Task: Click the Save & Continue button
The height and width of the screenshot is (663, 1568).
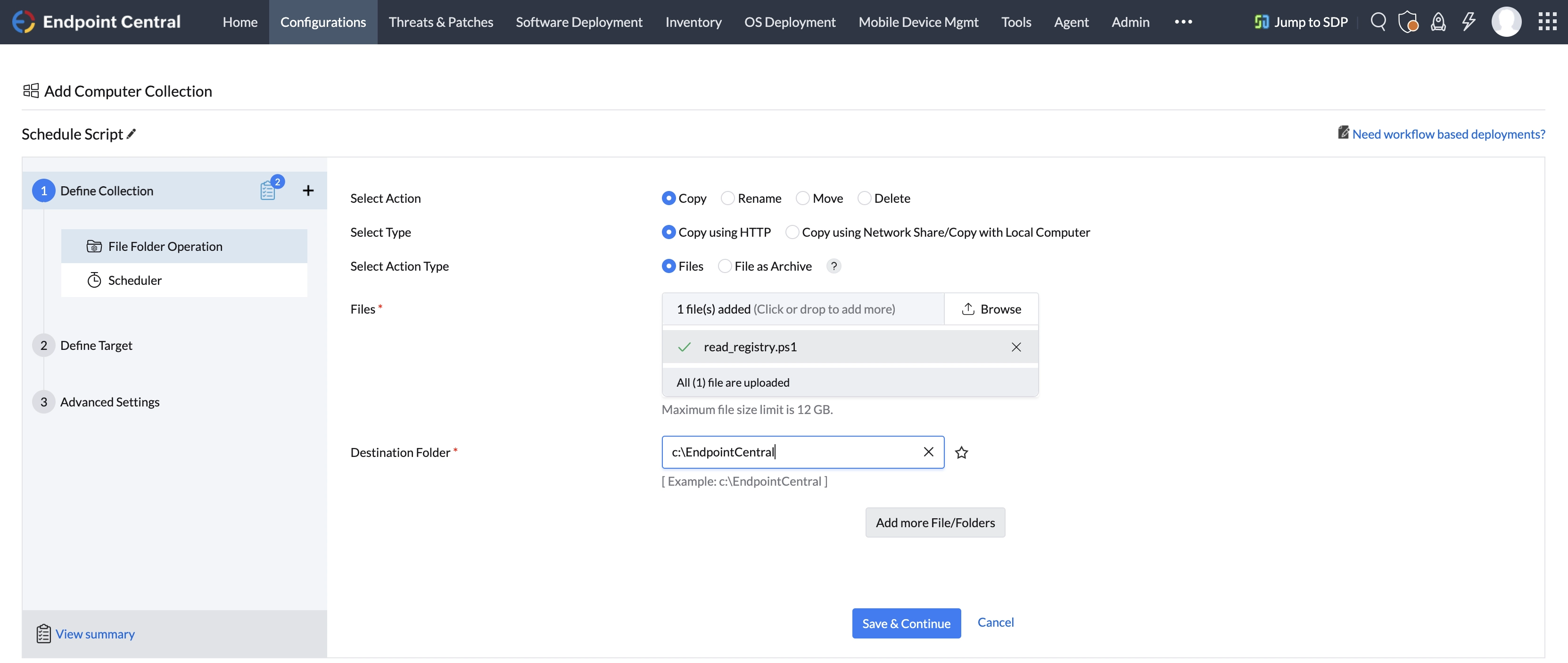Action: tap(906, 623)
